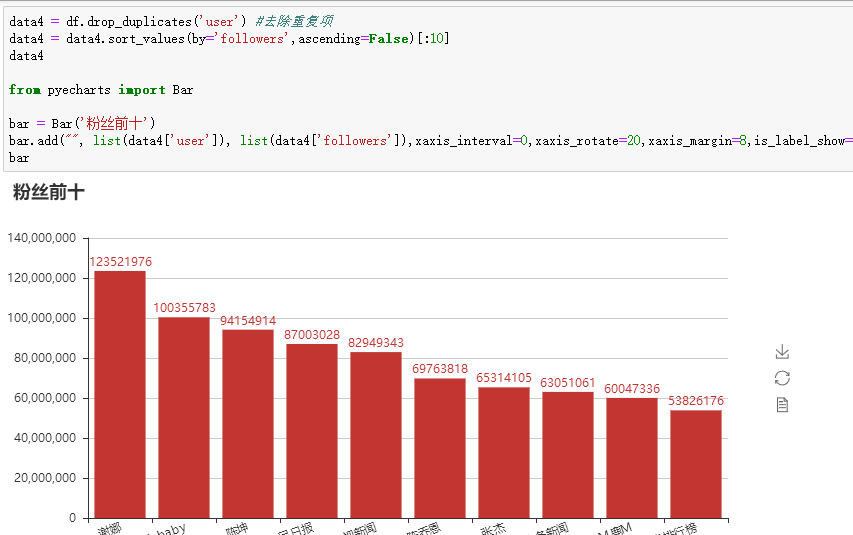
Task: Click the number label 87003028
Action: 312,335
